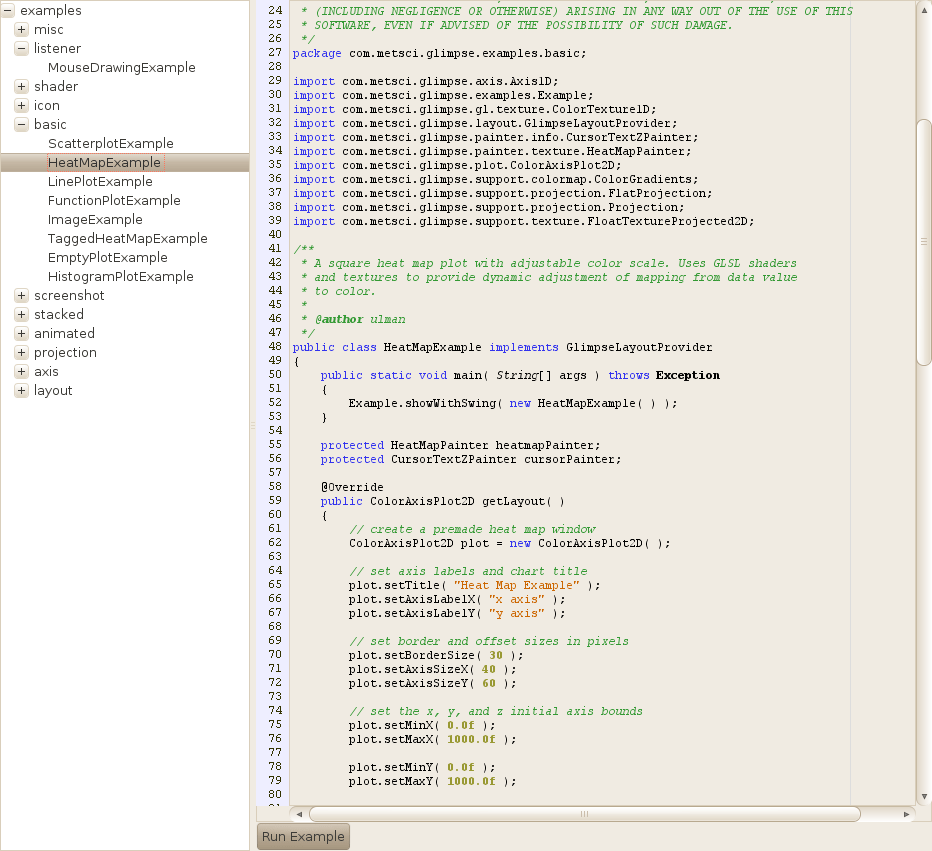The image size is (932, 851).
Task: Click the HeatMapPainter import on line 34
Action: [x=492, y=152]
